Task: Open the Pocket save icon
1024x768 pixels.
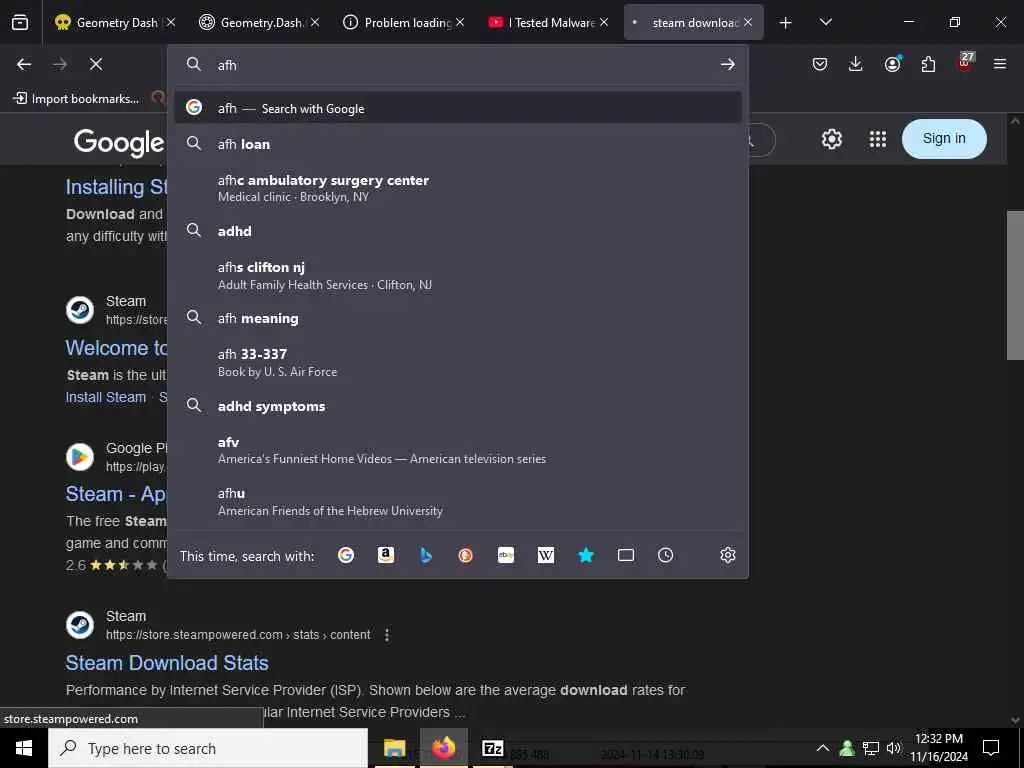Action: (x=820, y=64)
